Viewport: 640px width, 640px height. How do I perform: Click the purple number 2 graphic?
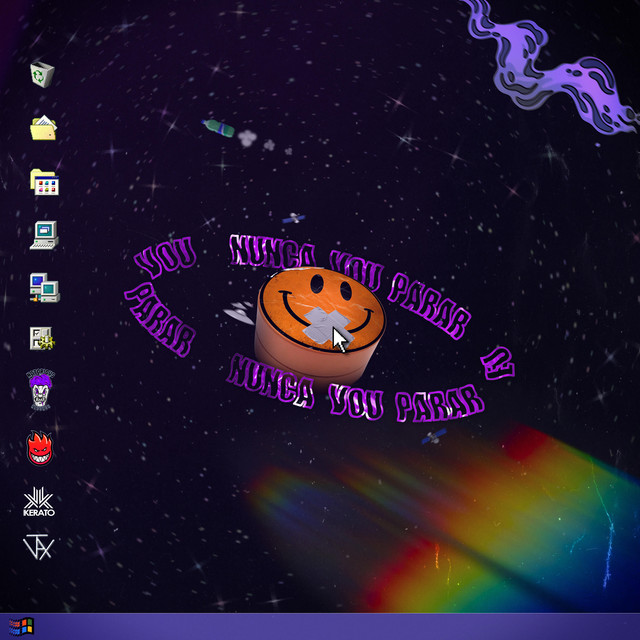pos(498,364)
